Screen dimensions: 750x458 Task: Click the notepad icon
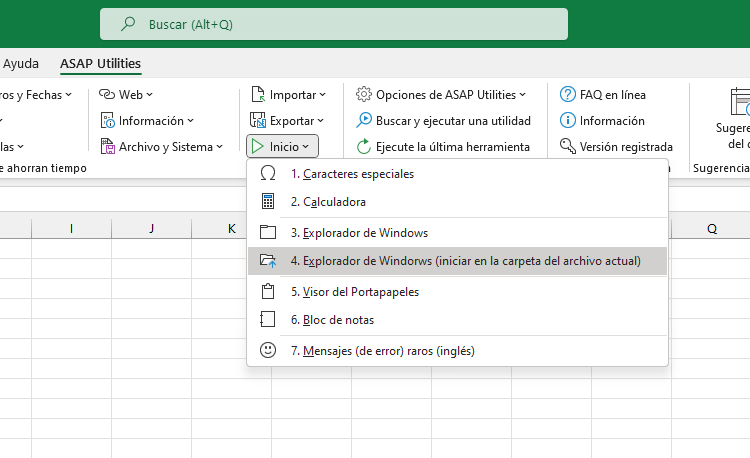pos(267,319)
